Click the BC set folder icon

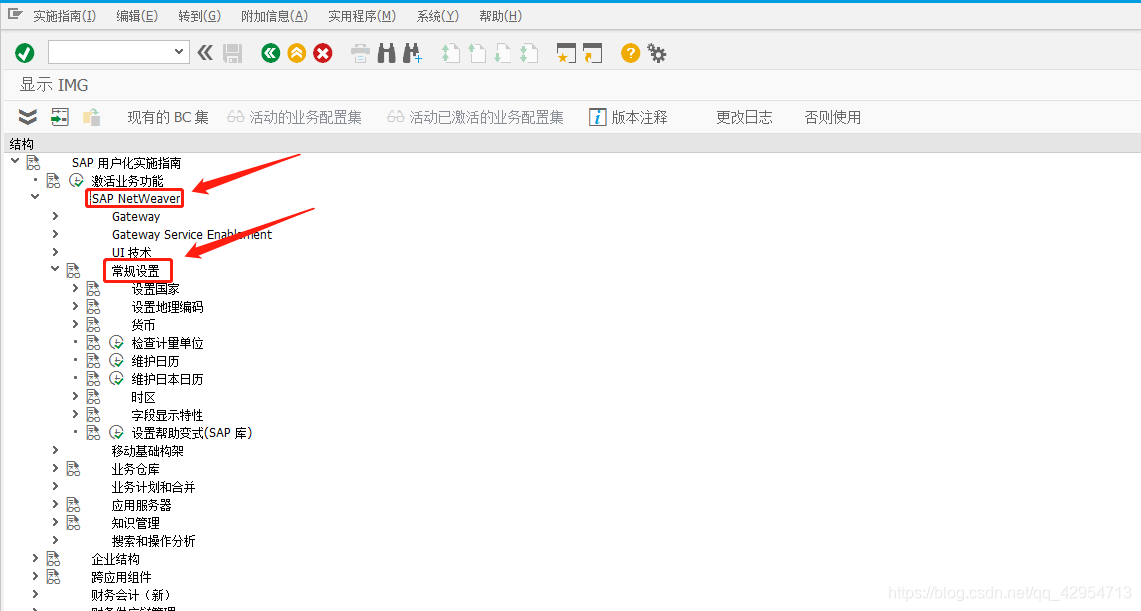pyautogui.click(x=91, y=116)
